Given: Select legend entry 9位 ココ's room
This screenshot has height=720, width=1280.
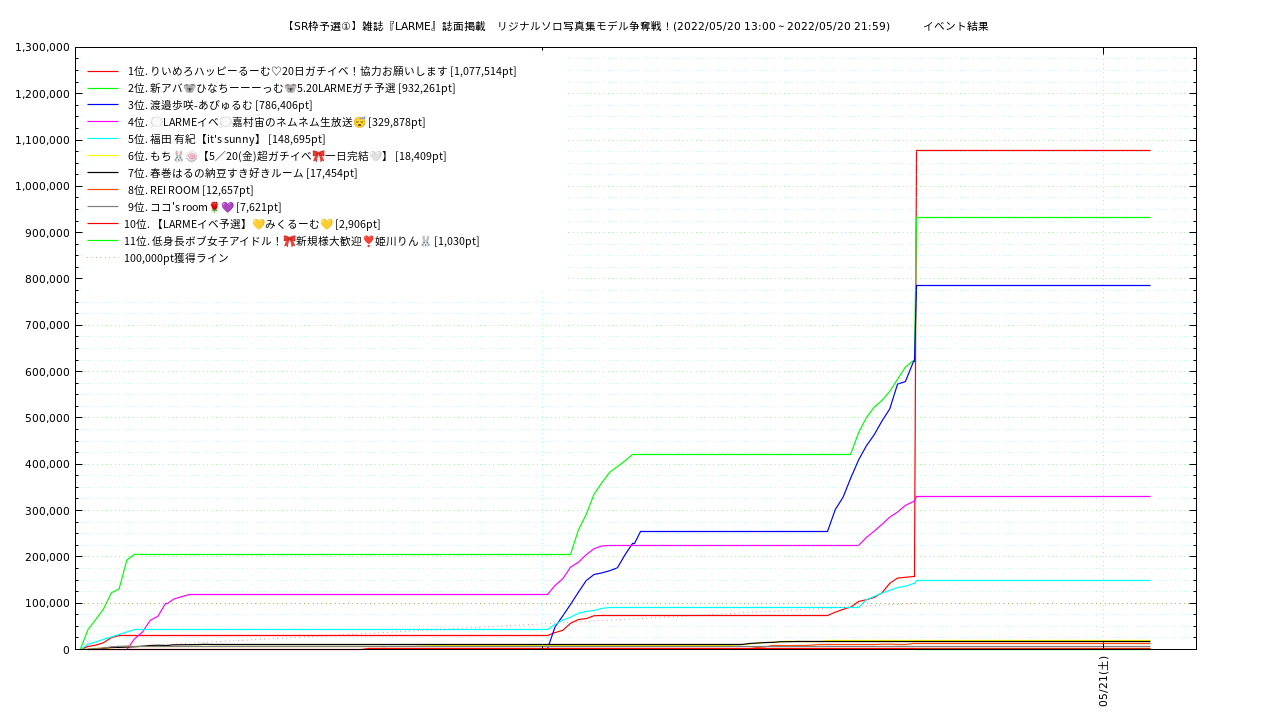Looking at the screenshot, I should [x=204, y=207].
